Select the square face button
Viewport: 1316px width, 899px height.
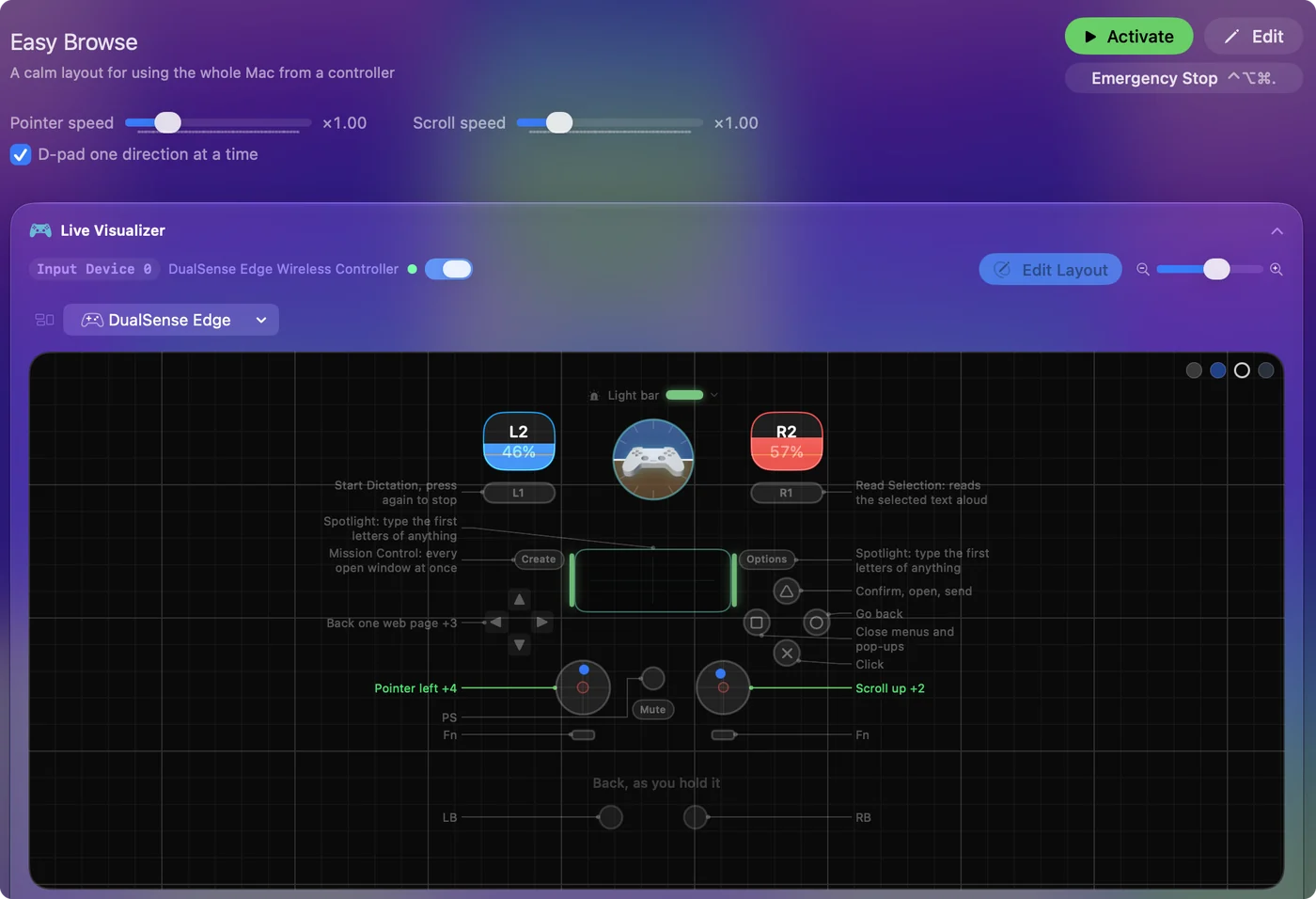click(757, 623)
